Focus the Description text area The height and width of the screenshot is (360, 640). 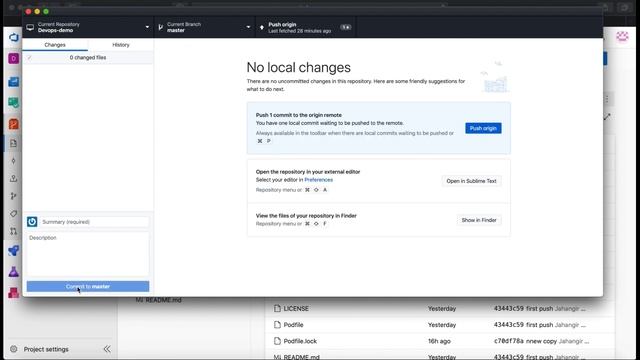(x=88, y=254)
